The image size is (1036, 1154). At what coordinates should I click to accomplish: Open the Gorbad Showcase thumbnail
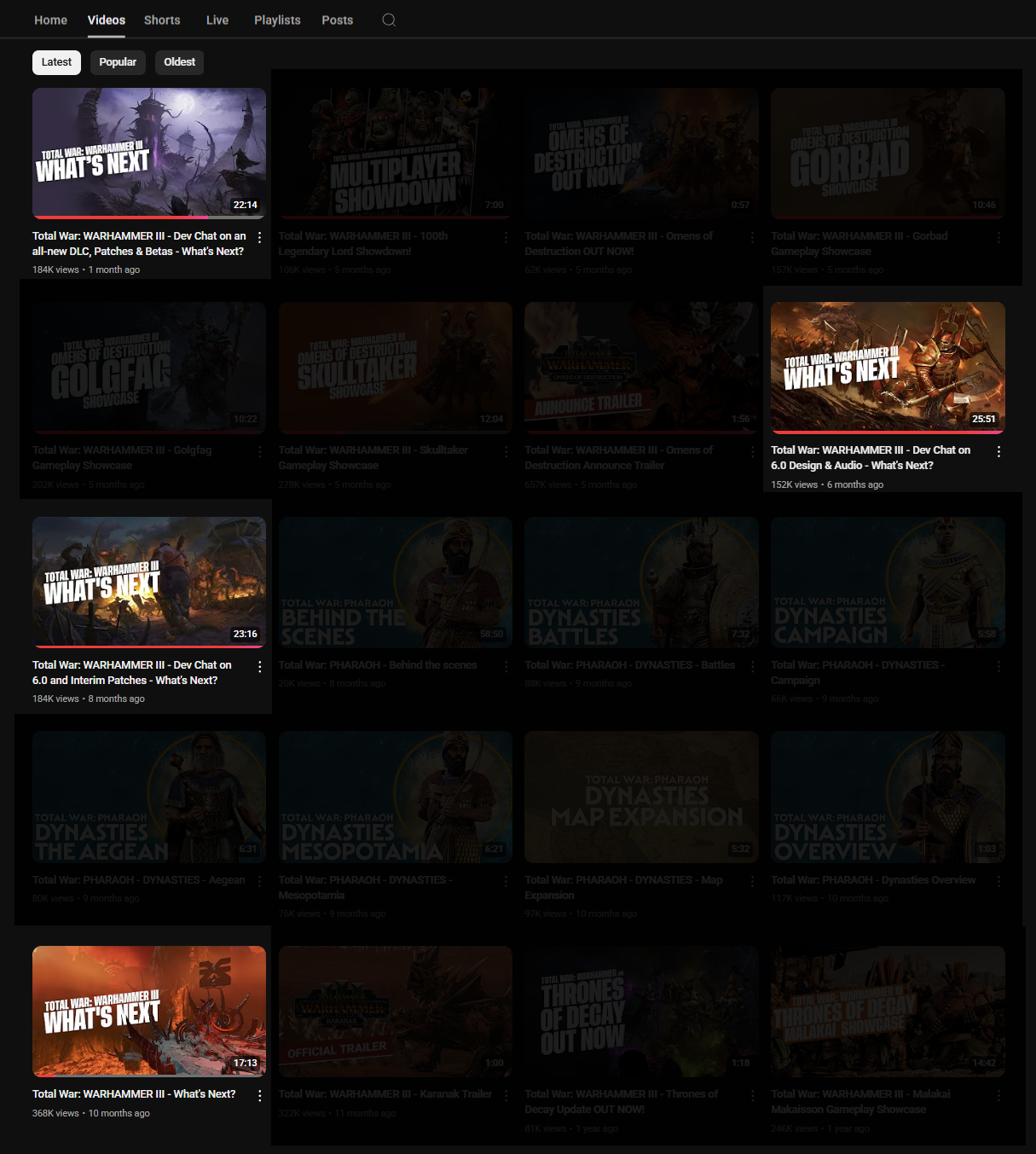click(x=888, y=154)
